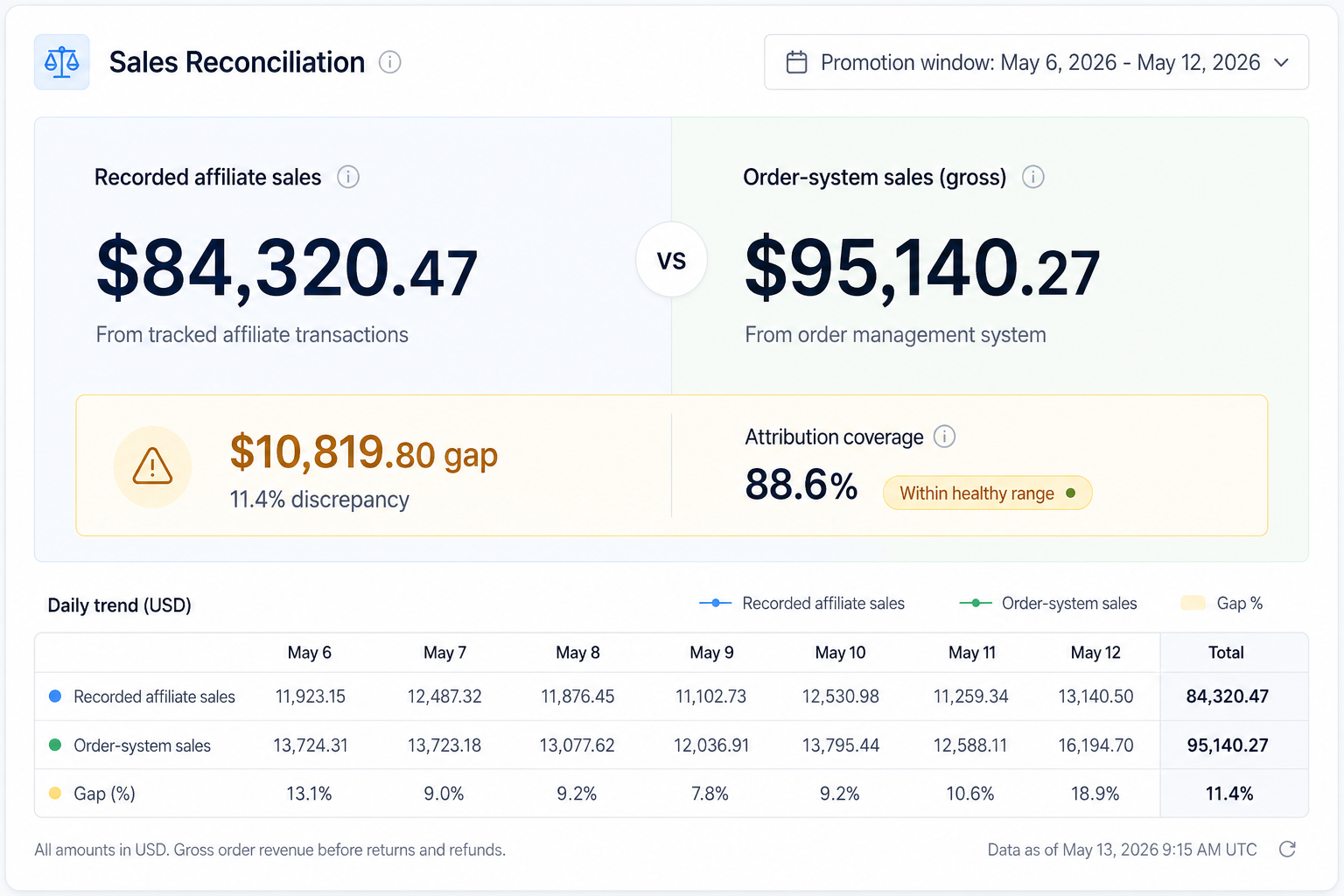Click green dot in Order-system sales row
Image resolution: width=1344 pixels, height=896 pixels.
[x=55, y=745]
